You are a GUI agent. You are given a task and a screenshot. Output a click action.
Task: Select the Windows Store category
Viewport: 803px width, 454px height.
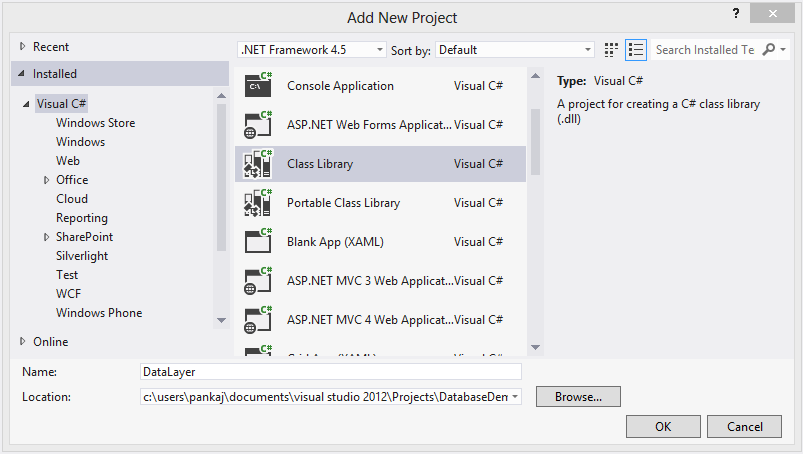tap(96, 123)
